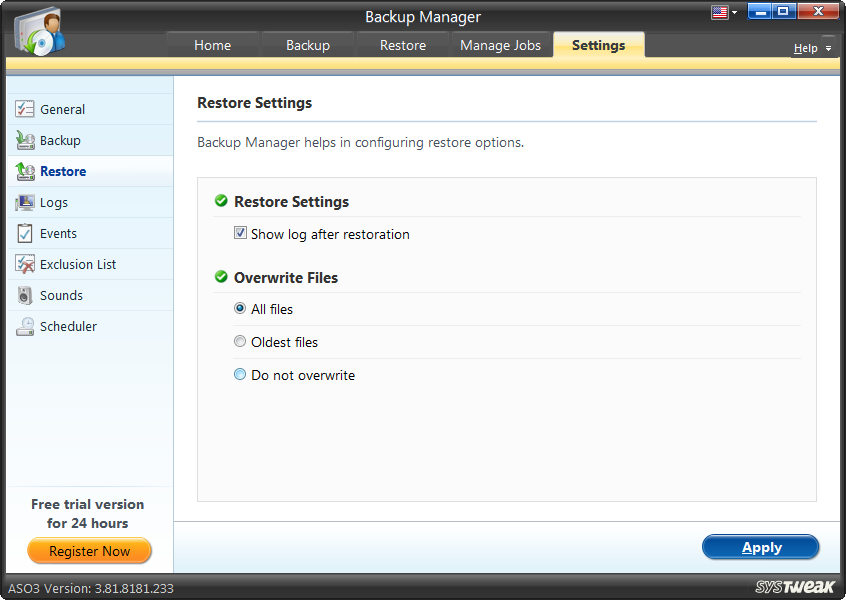Expand the keyboard layout arrow near title bar
The height and width of the screenshot is (600, 846).
[733, 11]
